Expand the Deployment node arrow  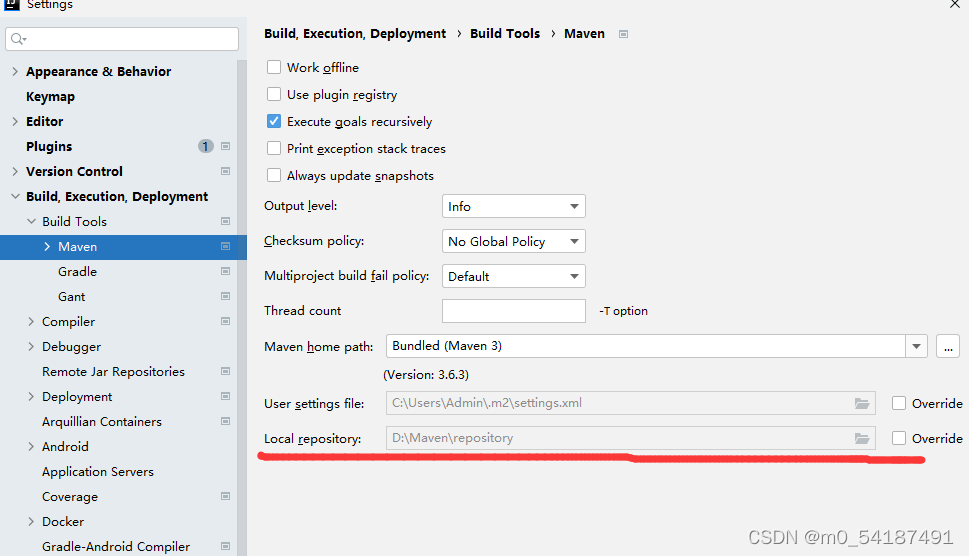(x=31, y=397)
